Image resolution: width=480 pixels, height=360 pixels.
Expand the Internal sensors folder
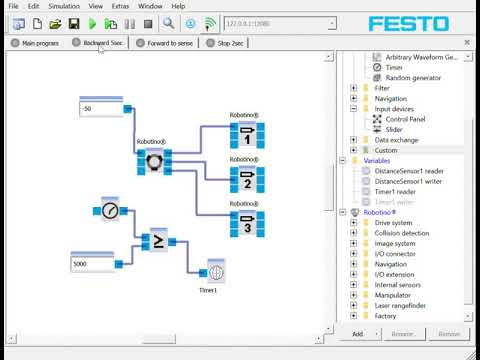(x=354, y=285)
